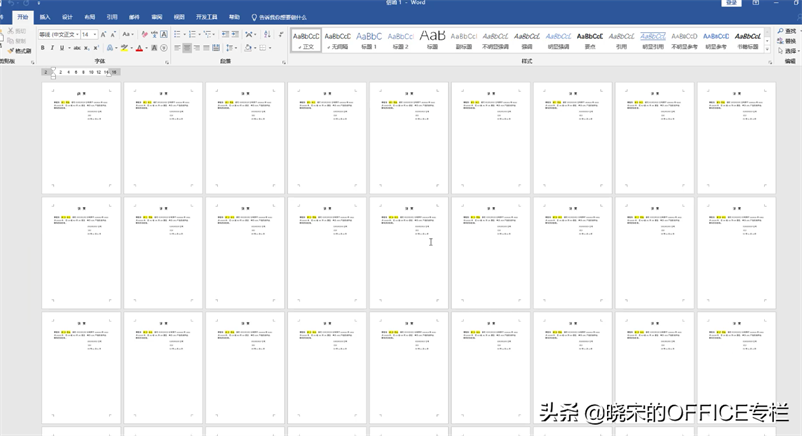Toggle Italic formatting

point(54,48)
